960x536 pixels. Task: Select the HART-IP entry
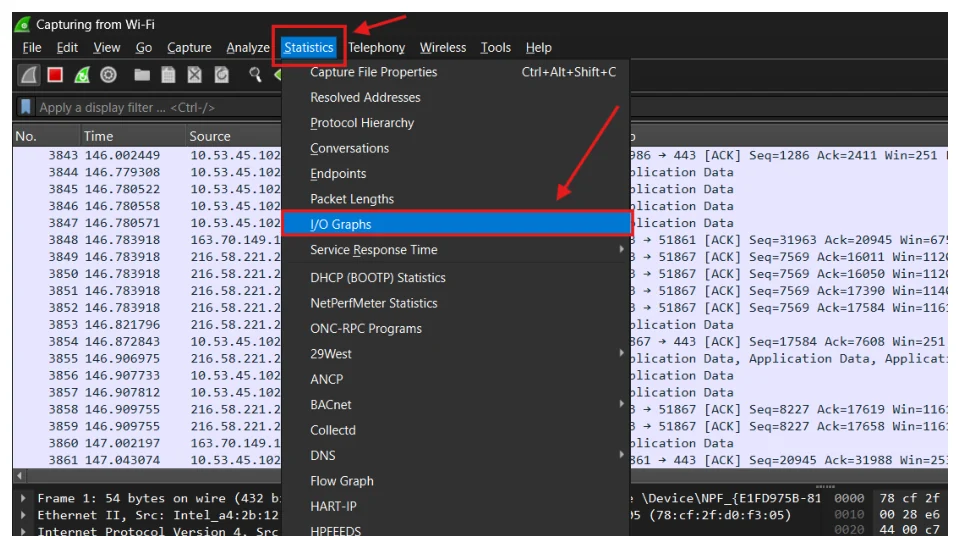point(456,507)
